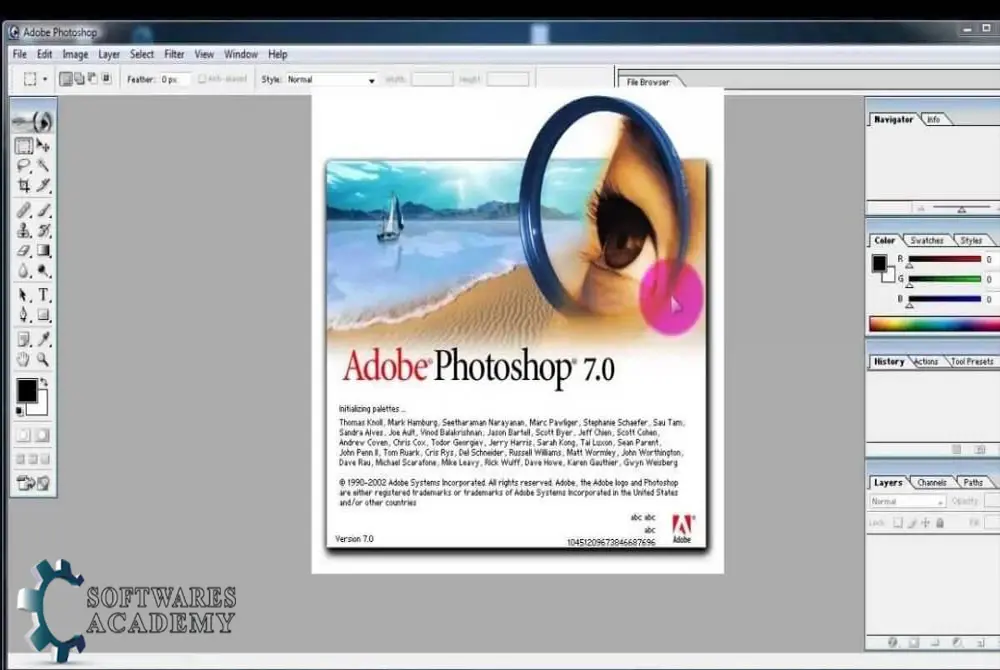Create a new layer in Layers panel
The height and width of the screenshot is (670, 1000).
click(979, 643)
